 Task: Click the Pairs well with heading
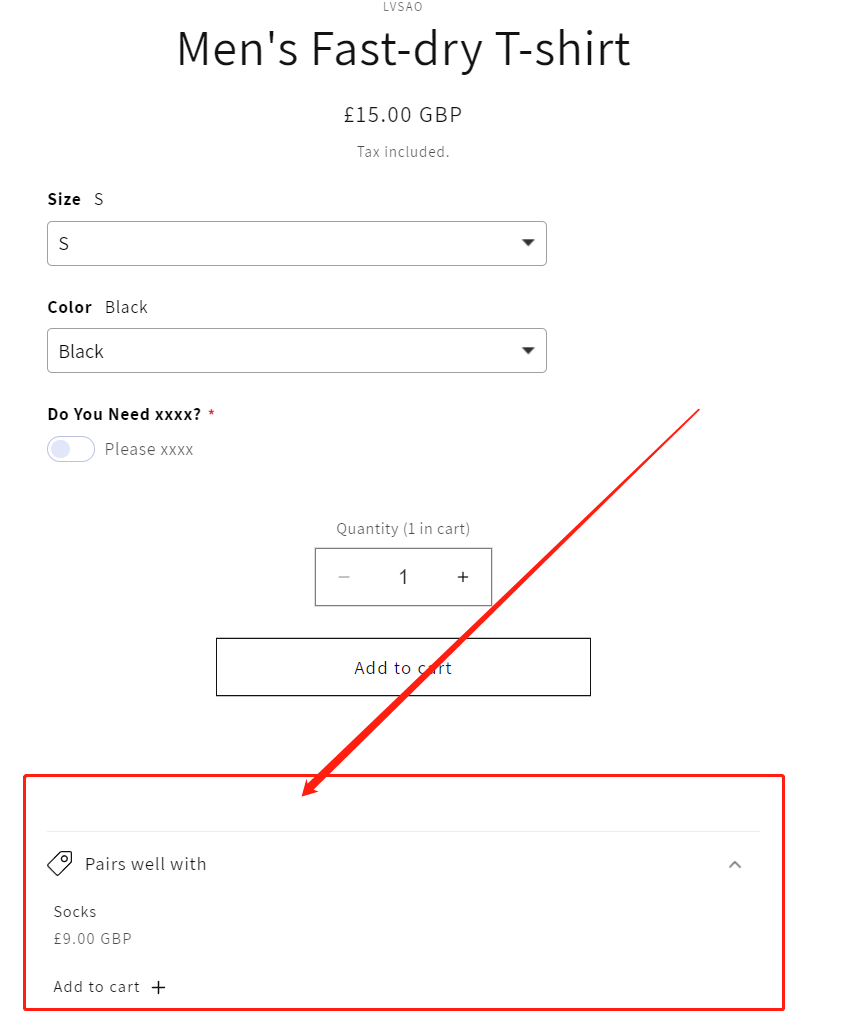tap(146, 864)
